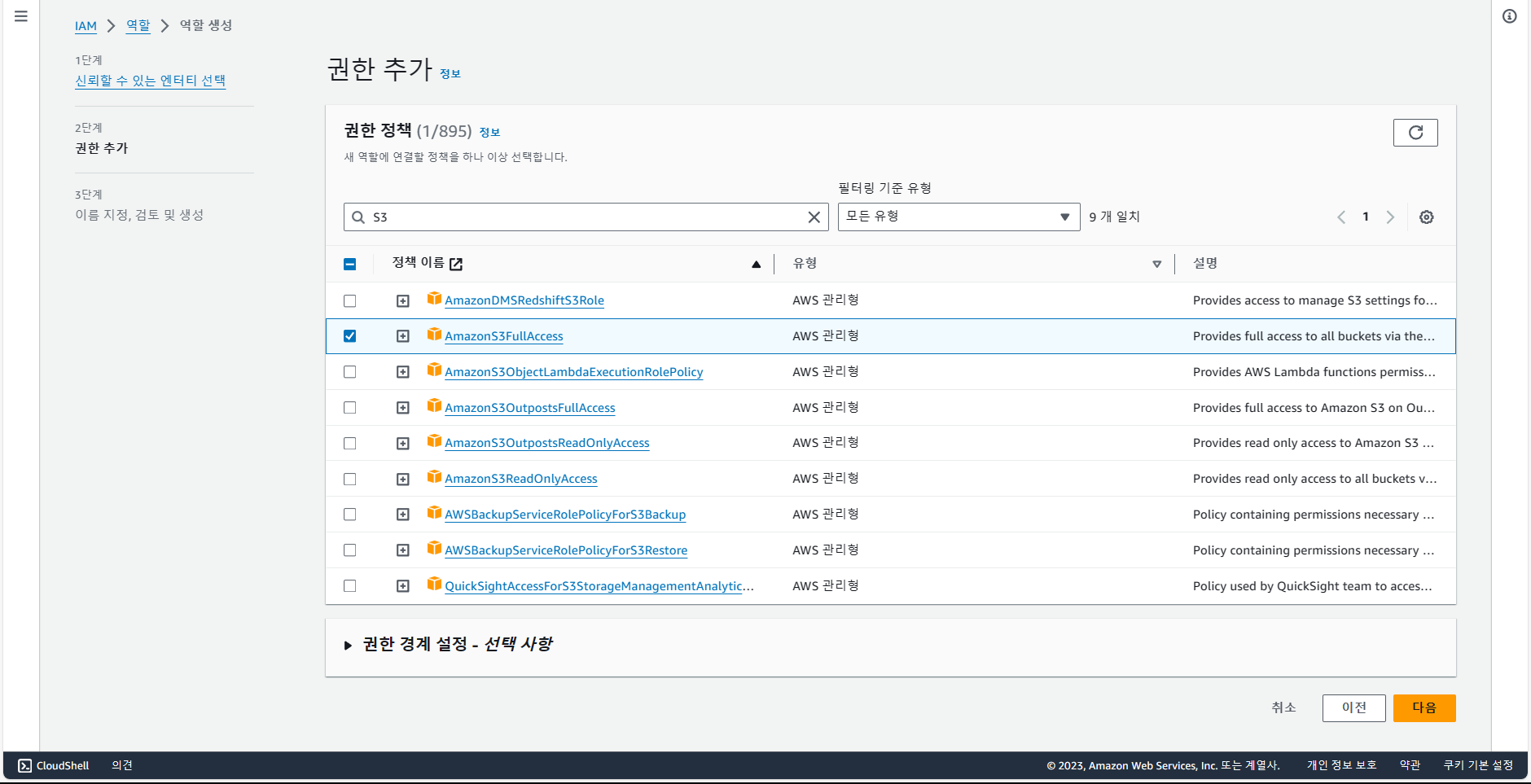The height and width of the screenshot is (784, 1531).
Task: Open AmazonS3FullAccess policy link
Action: pyautogui.click(x=504, y=336)
